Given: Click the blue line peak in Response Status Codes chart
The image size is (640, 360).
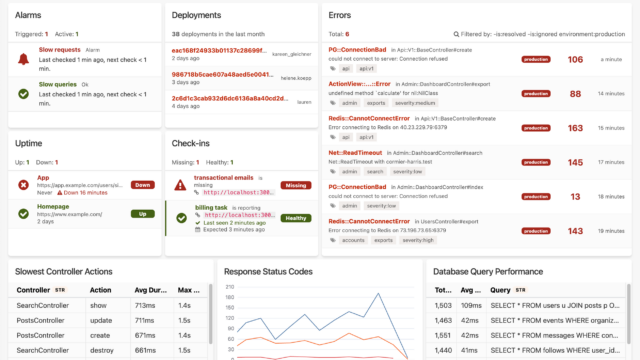Looking at the screenshot, I should click(x=378, y=293).
